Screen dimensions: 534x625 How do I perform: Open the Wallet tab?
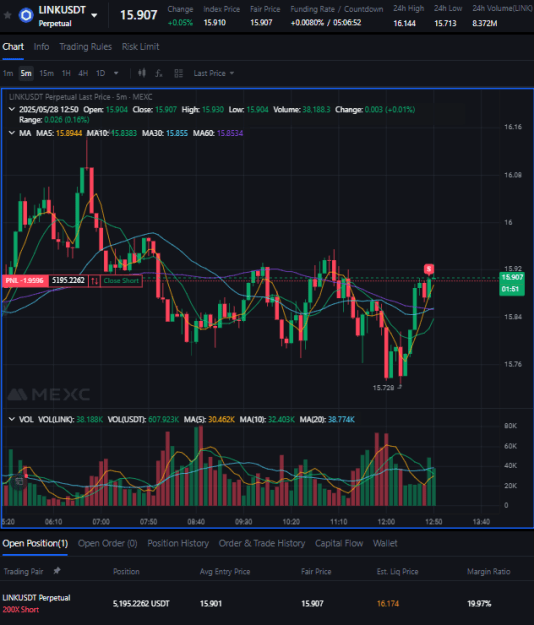point(385,543)
